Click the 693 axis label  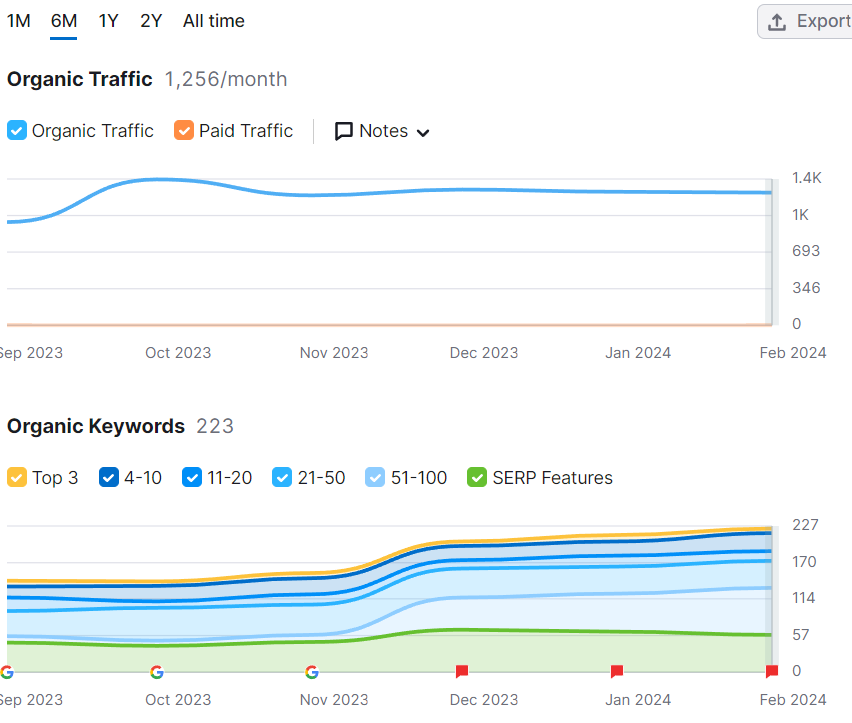coord(805,251)
